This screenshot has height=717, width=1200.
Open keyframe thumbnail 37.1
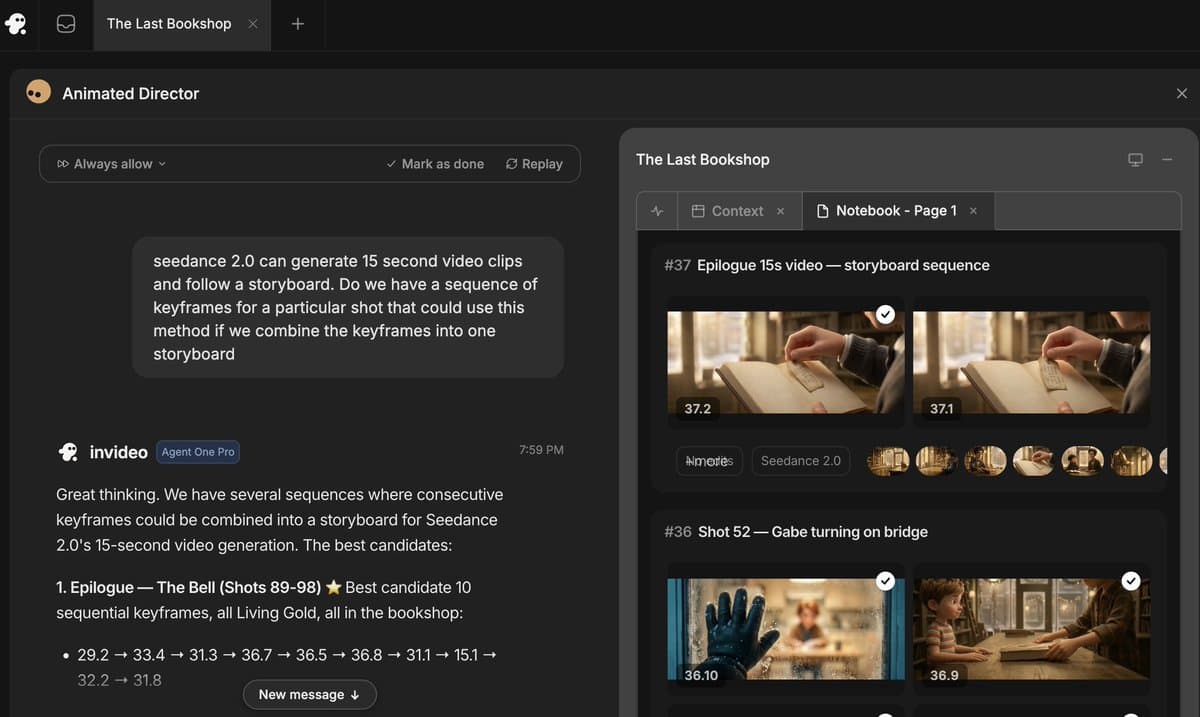(x=1031, y=362)
